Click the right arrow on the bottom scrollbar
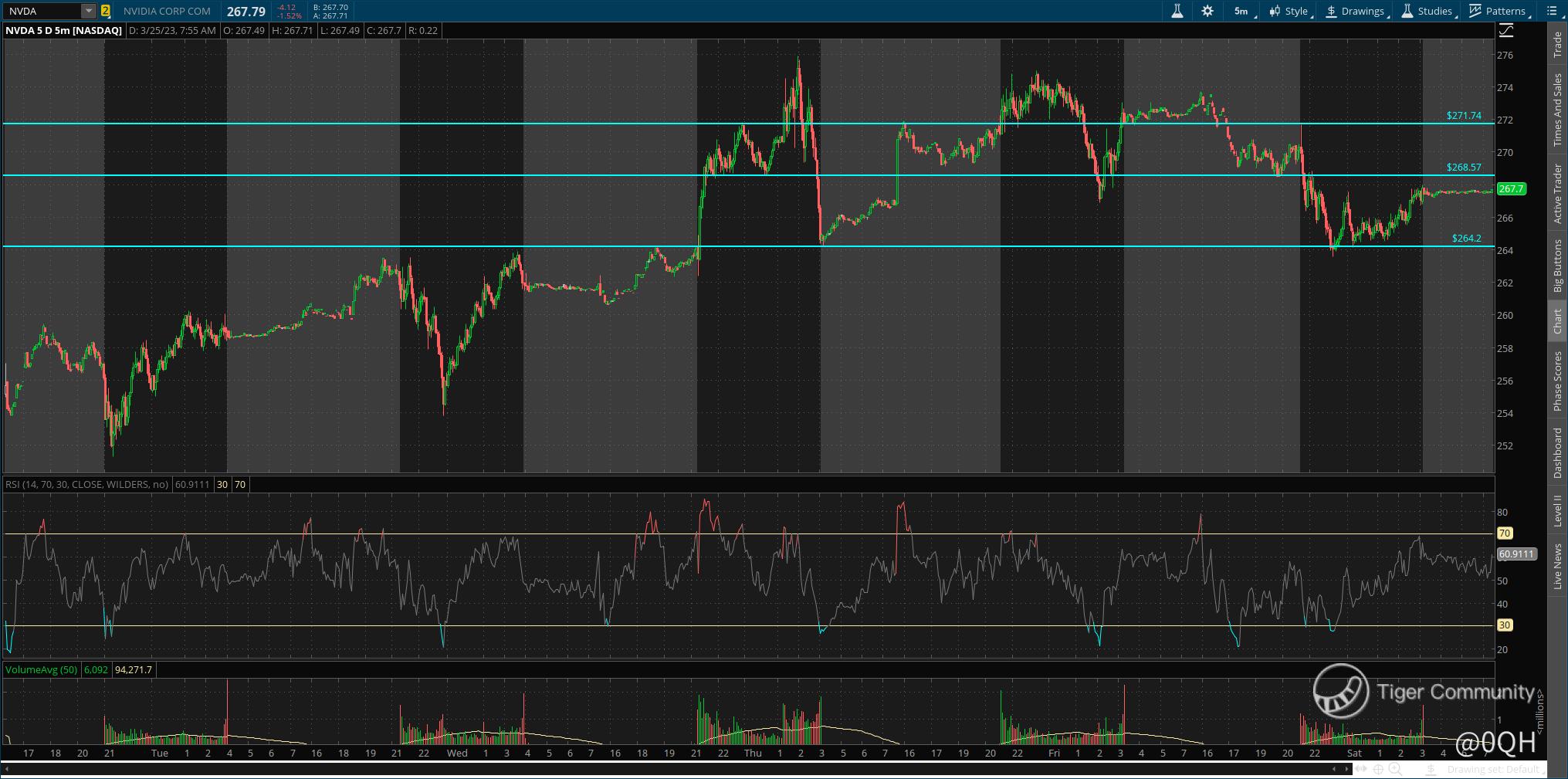The width and height of the screenshot is (1568, 779). point(1346,769)
